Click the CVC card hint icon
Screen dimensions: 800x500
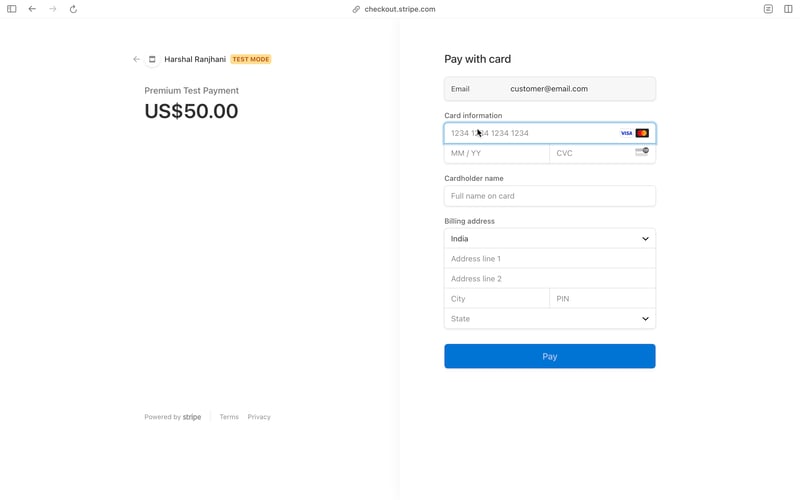tap(642, 152)
